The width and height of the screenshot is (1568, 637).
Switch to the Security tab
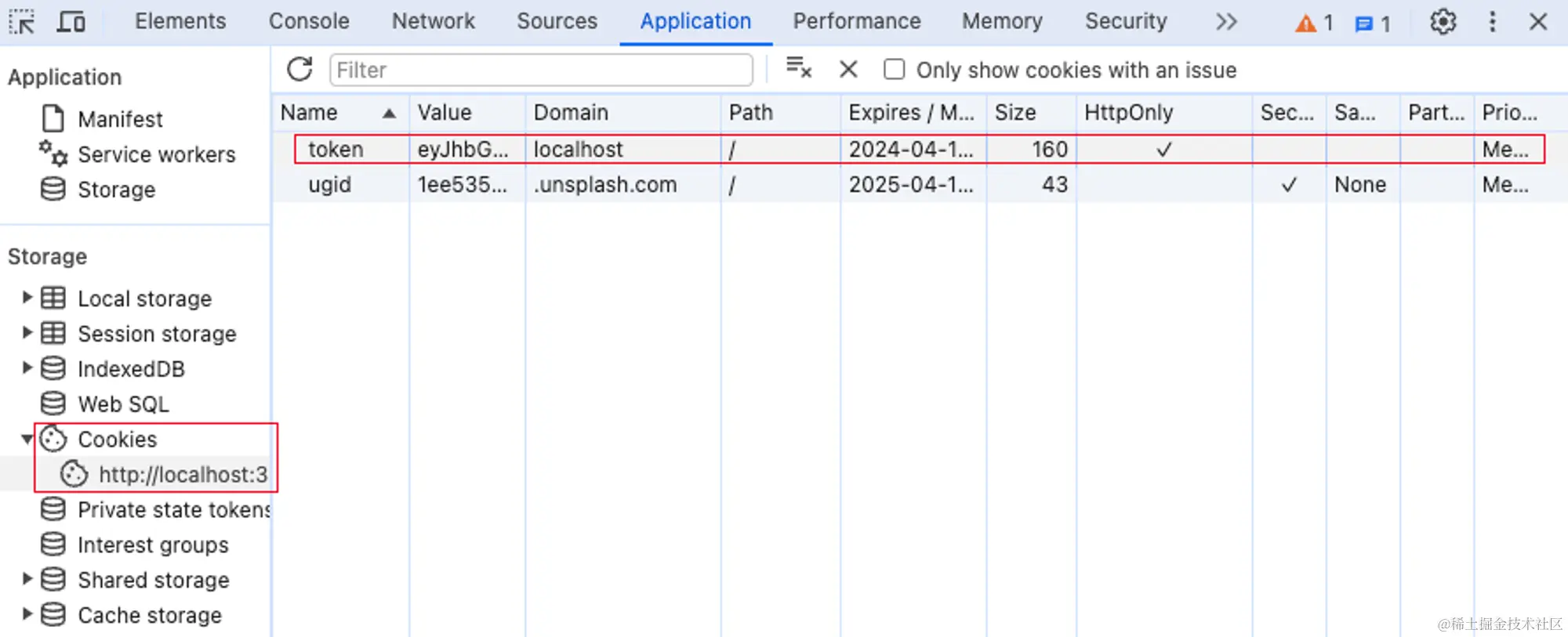(1126, 21)
